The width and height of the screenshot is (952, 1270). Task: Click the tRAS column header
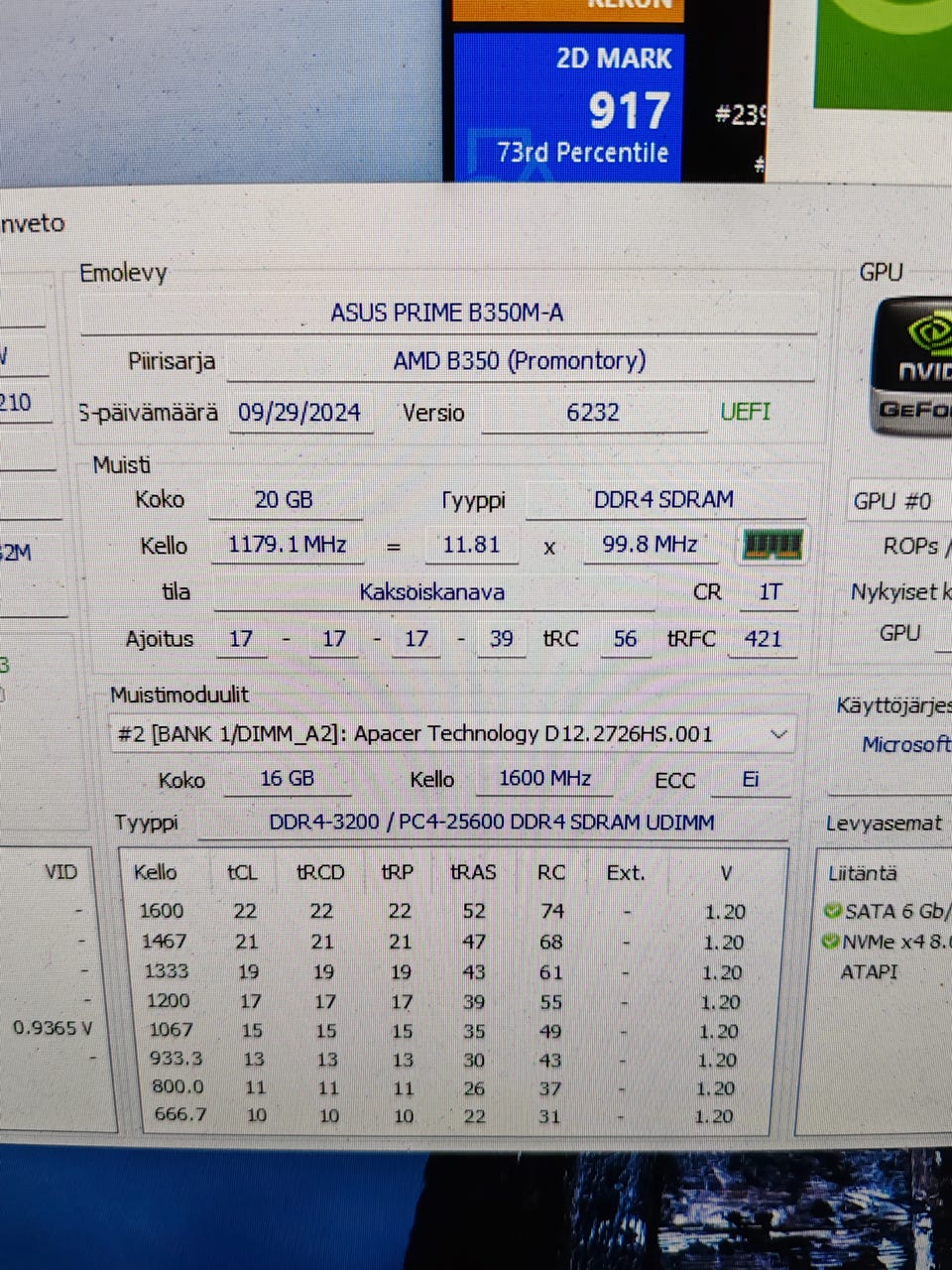[x=473, y=872]
